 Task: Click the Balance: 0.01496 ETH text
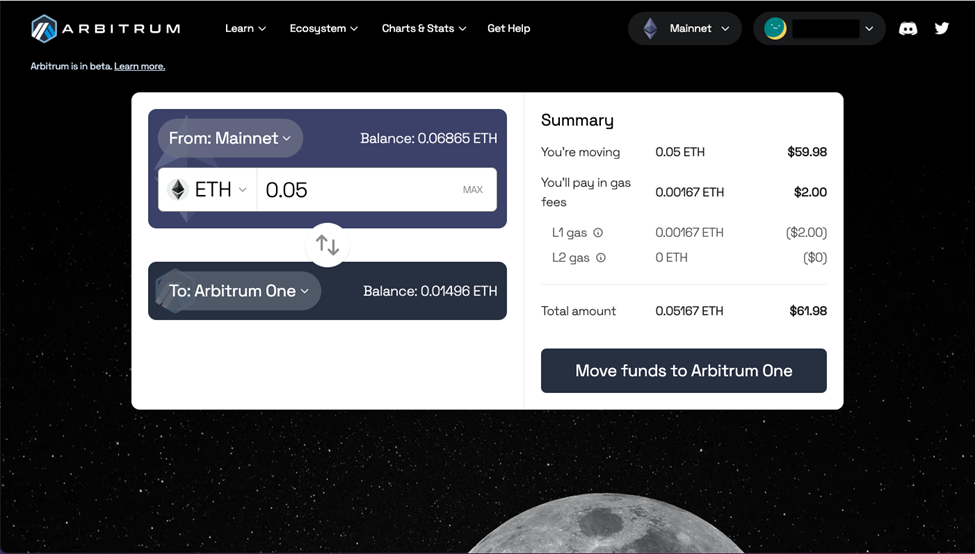(430, 291)
